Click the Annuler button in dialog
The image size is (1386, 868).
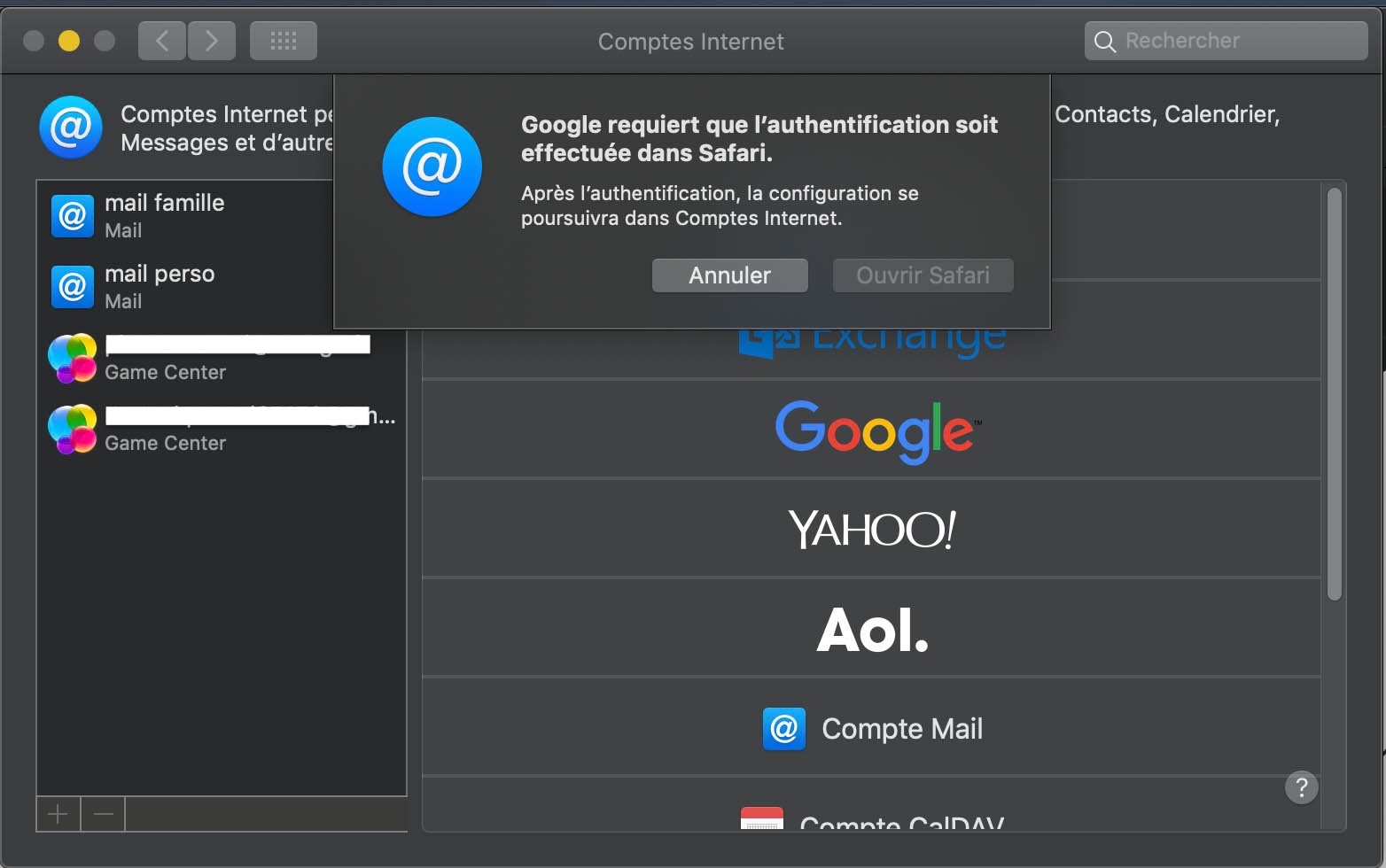pos(729,275)
